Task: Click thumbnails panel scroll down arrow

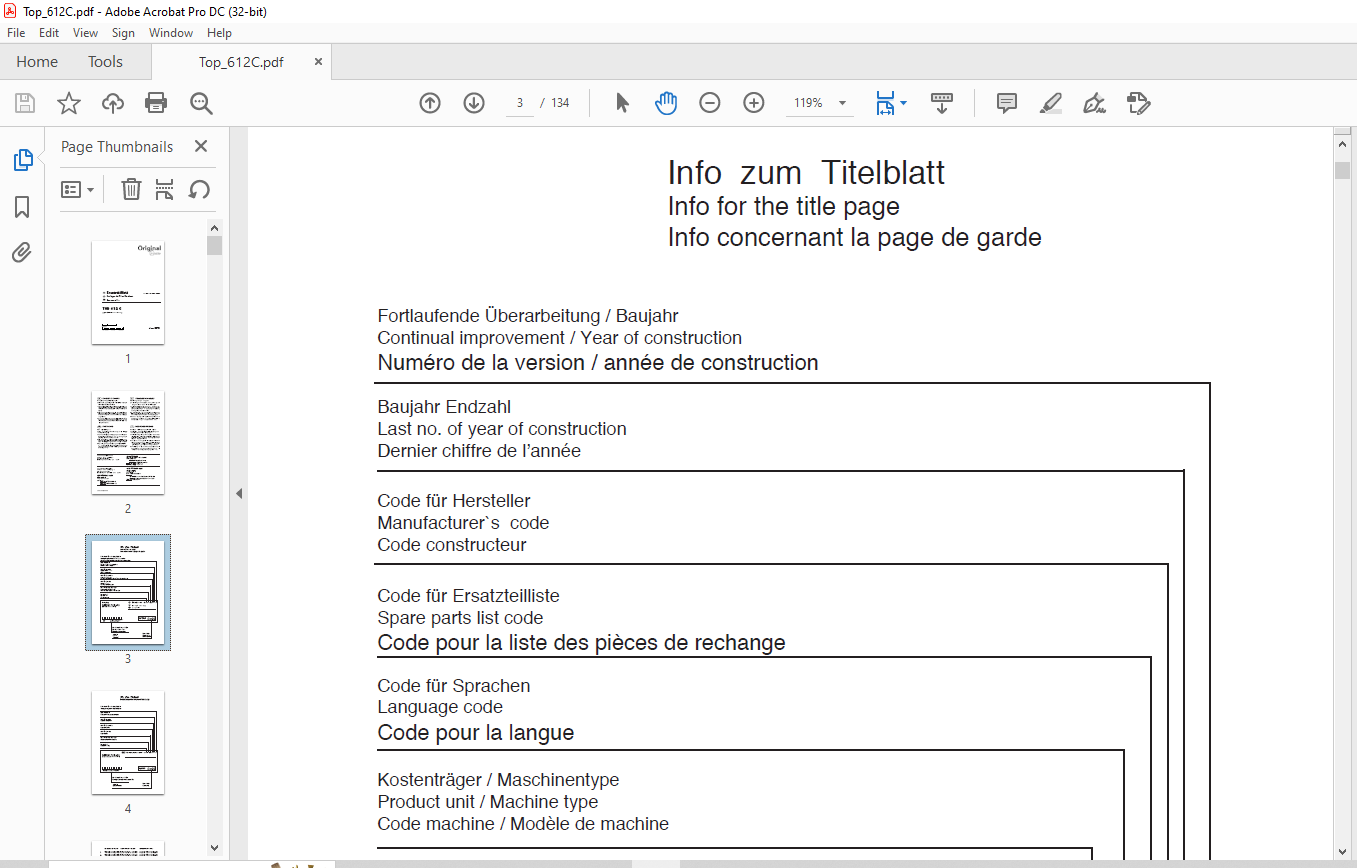Action: 215,848
